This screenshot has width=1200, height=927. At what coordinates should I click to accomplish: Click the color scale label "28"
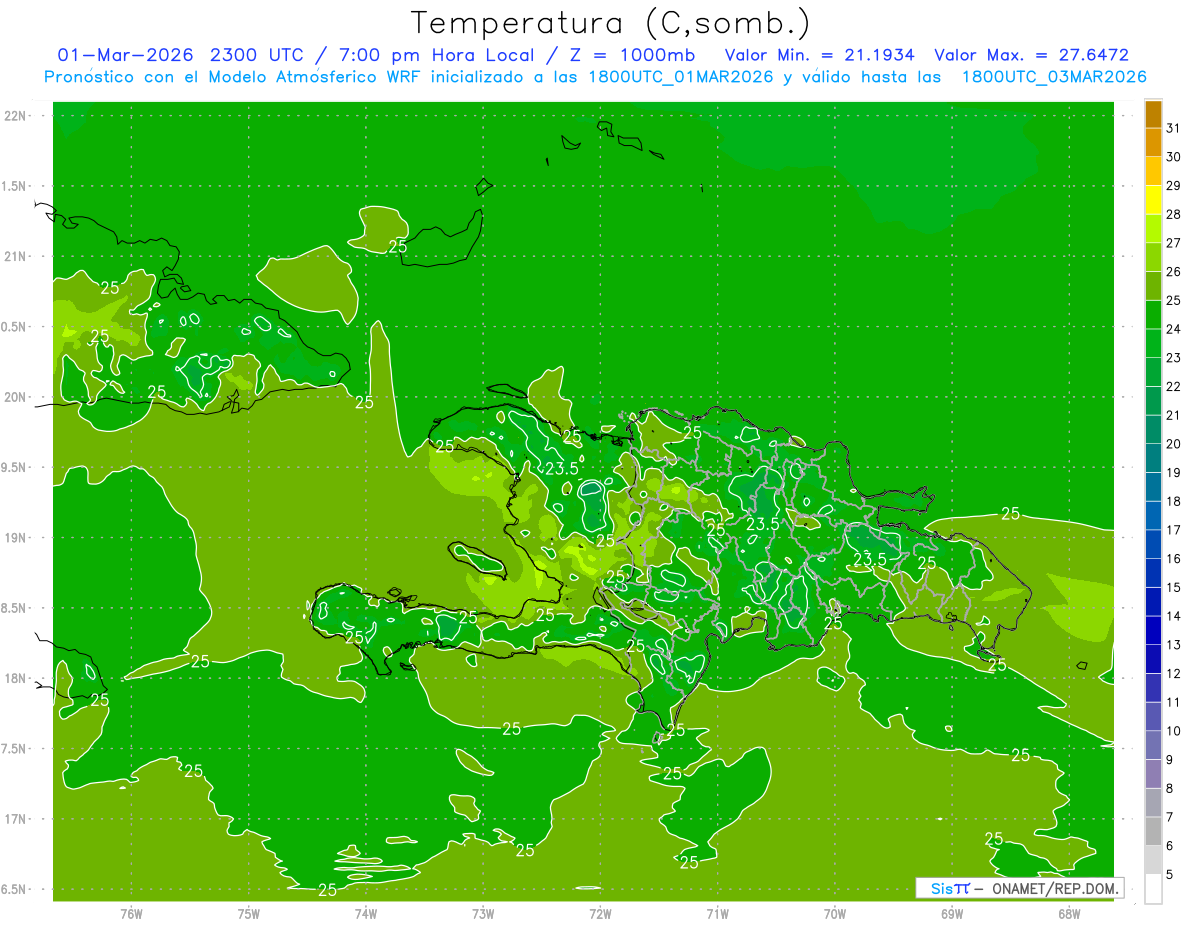pos(1174,214)
